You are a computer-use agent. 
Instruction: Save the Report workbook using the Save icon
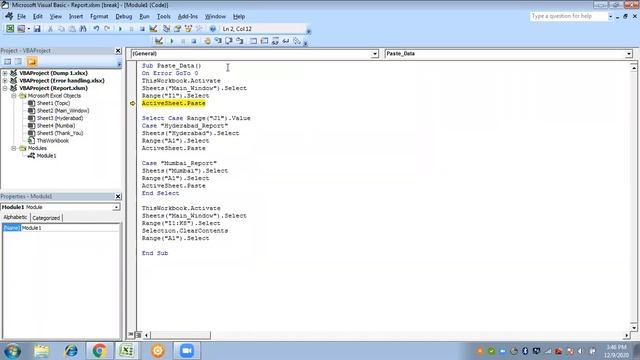point(37,29)
